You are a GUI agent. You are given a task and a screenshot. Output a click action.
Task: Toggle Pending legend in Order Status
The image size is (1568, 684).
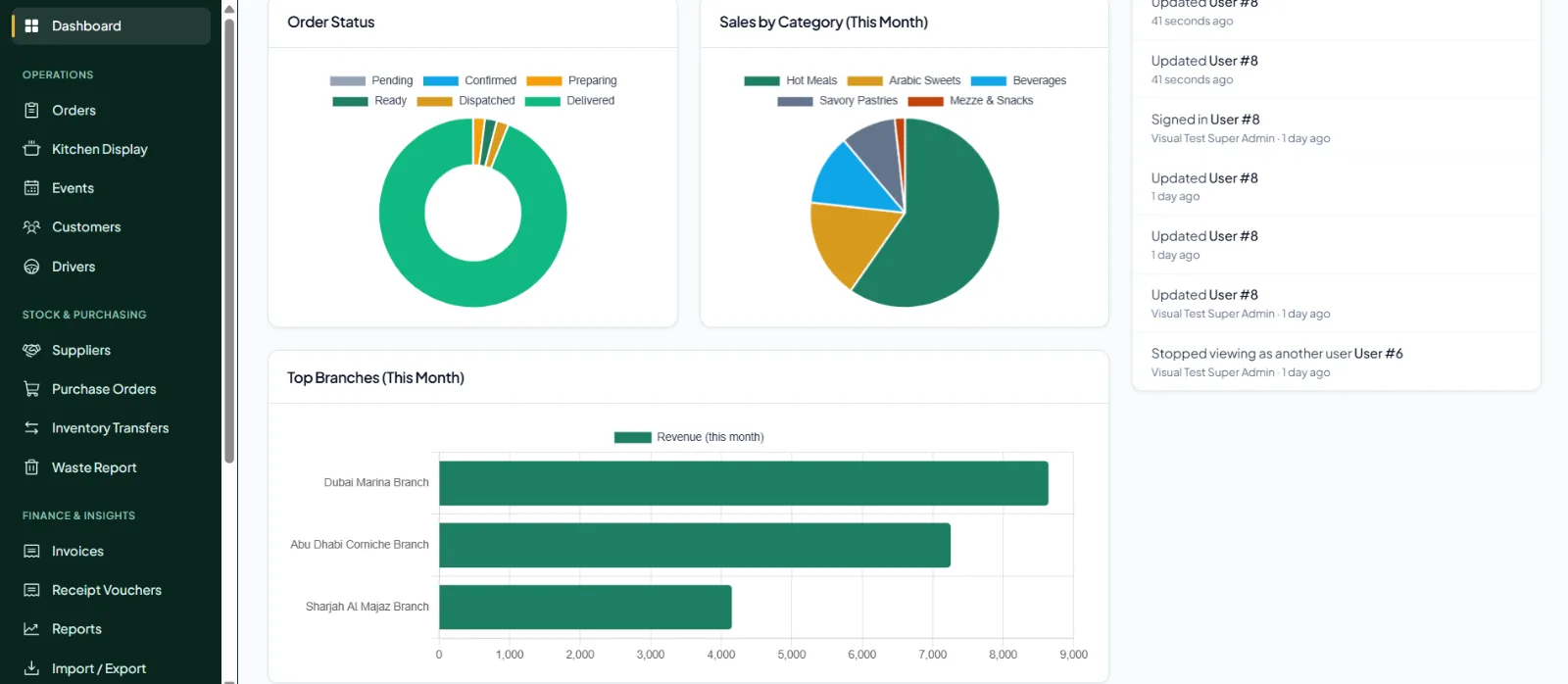[x=370, y=80]
